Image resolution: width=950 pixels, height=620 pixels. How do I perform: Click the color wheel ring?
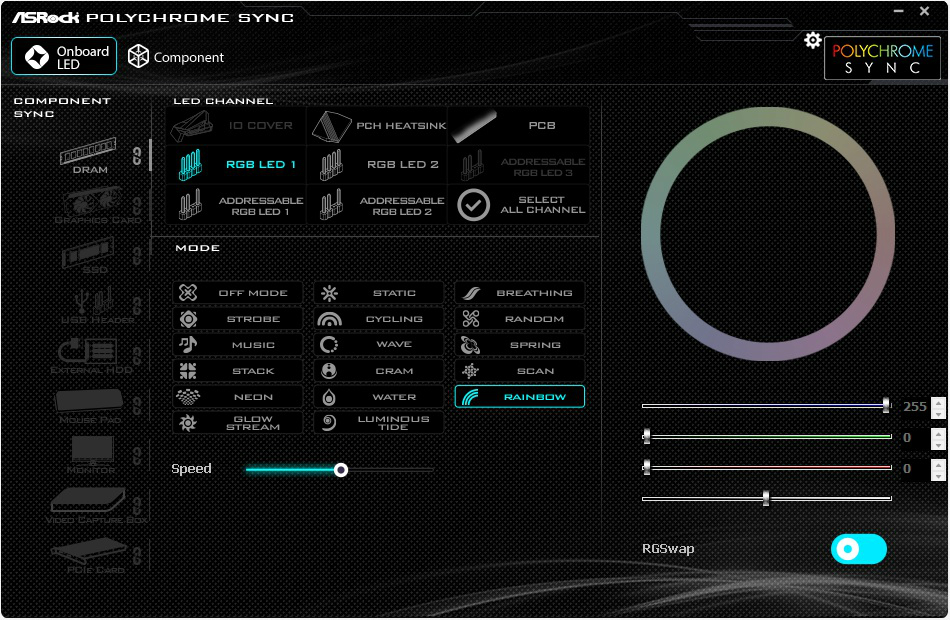point(768,116)
